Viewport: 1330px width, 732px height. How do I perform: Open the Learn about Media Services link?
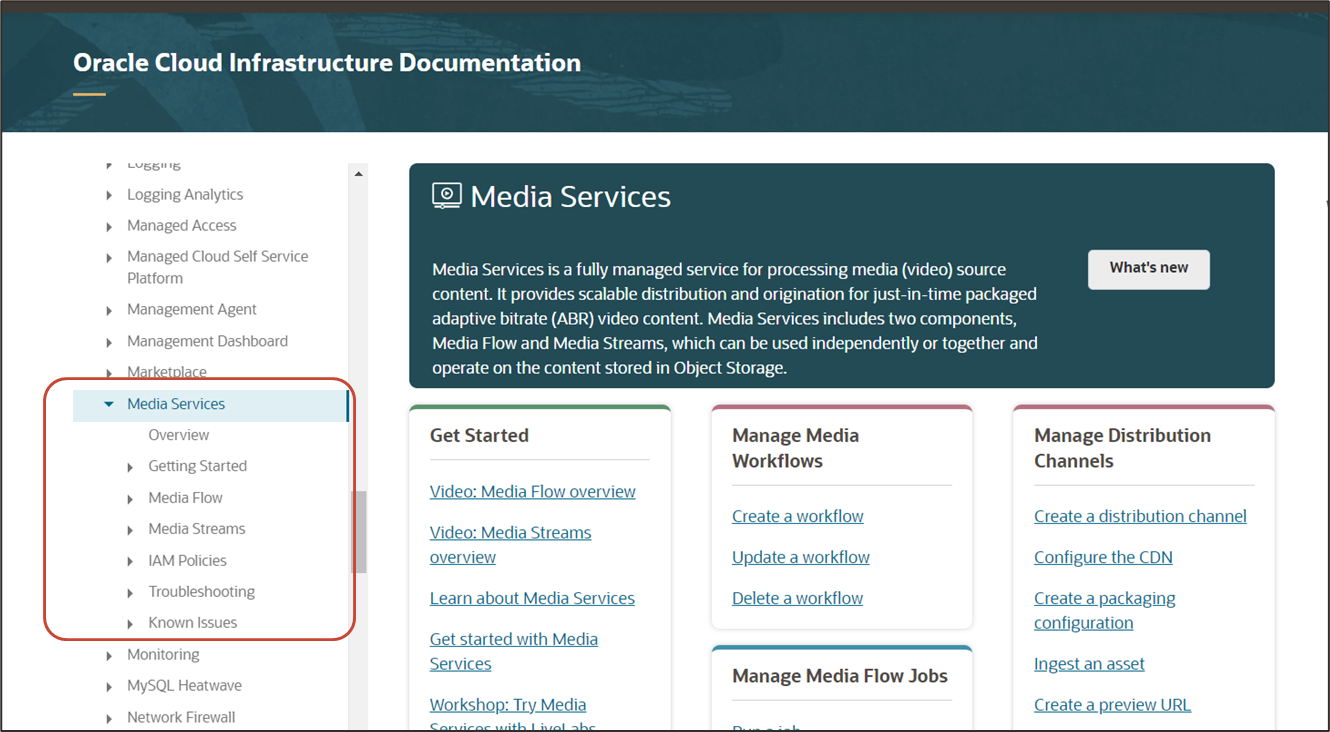point(532,597)
